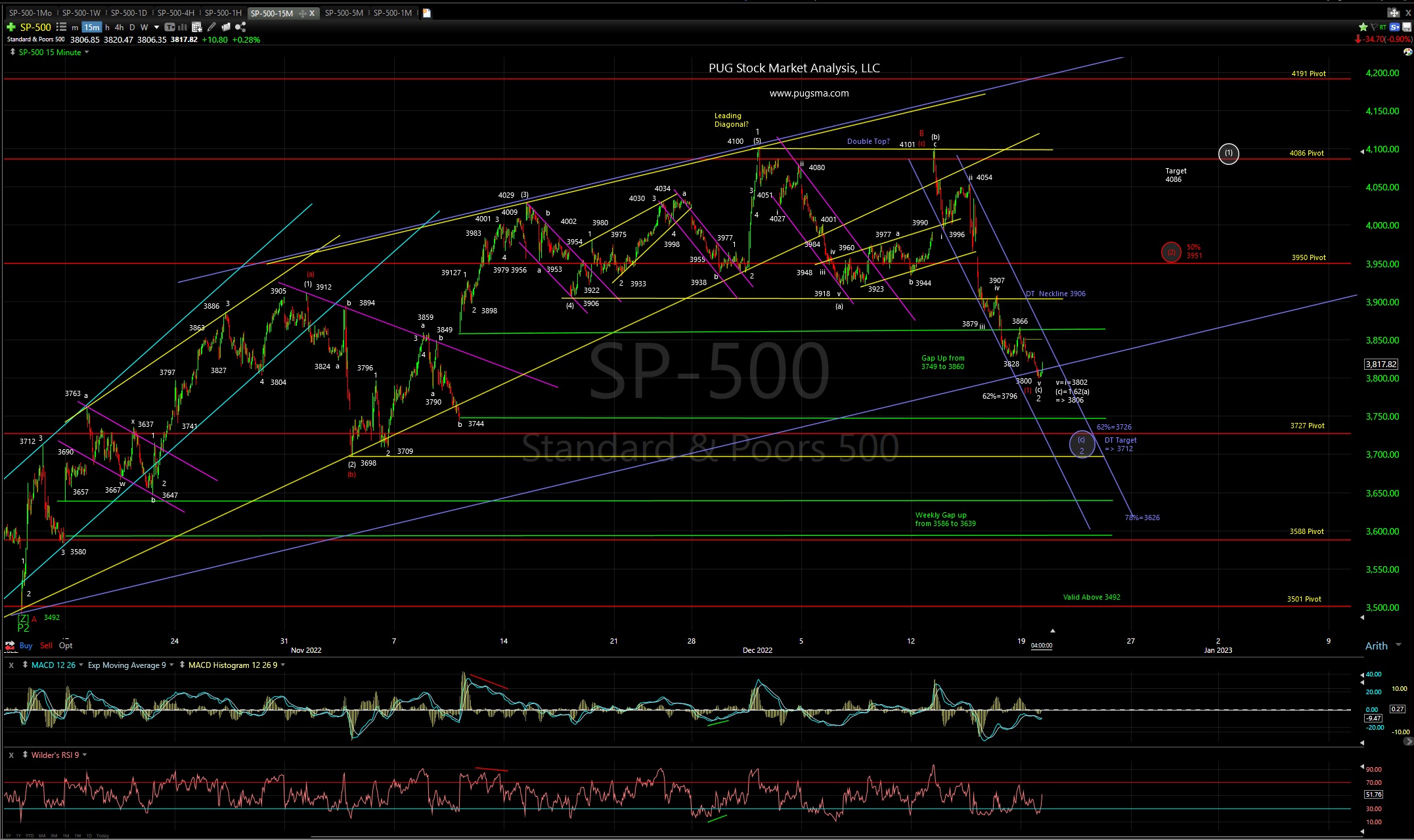The image size is (1414, 840).
Task: Select the pencil drawing tool
Action: [x=211, y=28]
